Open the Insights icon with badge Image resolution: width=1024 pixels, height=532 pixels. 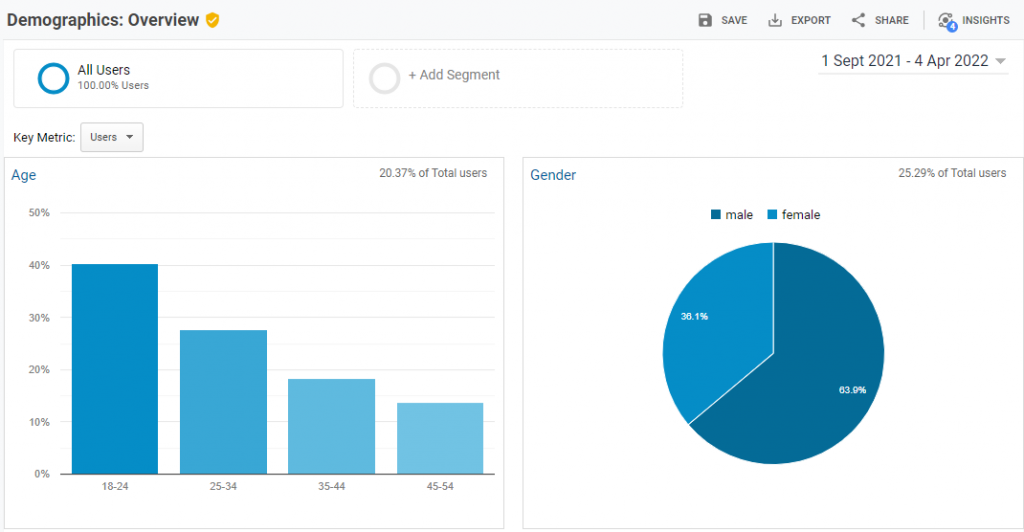(x=946, y=21)
